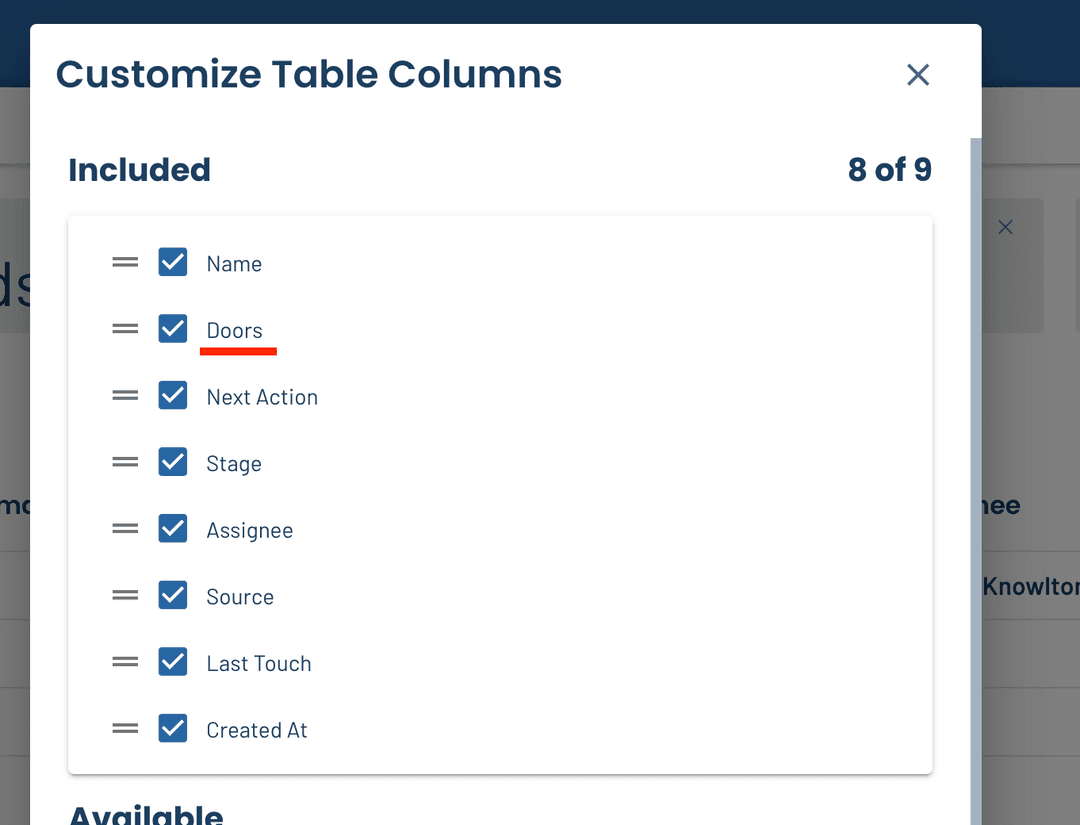Close the Customize Table Columns dialog

918,75
